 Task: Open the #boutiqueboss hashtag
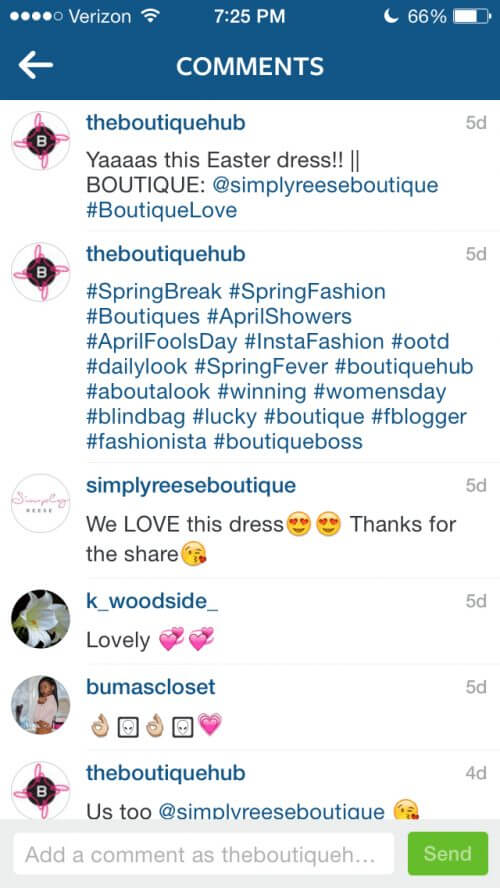point(288,441)
